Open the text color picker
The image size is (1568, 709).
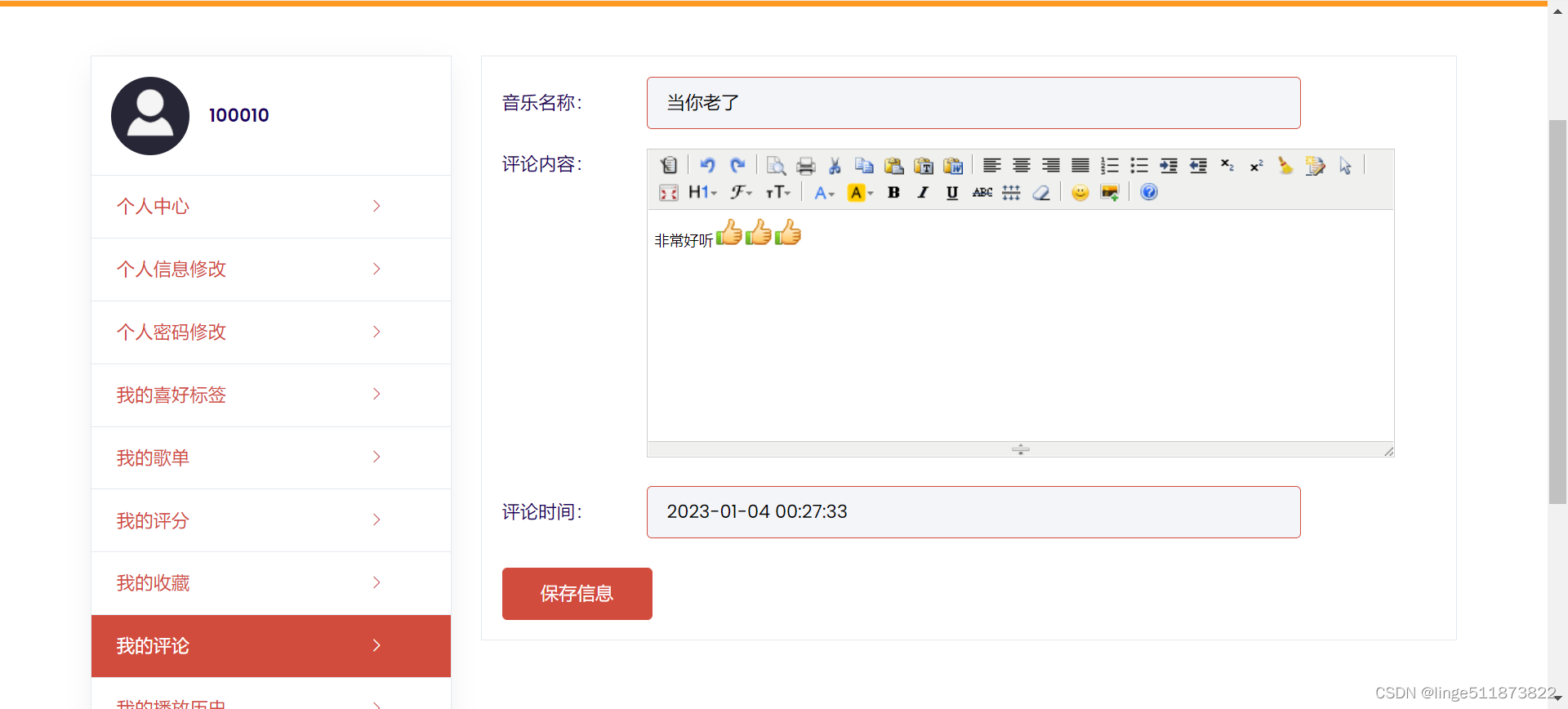point(825,193)
